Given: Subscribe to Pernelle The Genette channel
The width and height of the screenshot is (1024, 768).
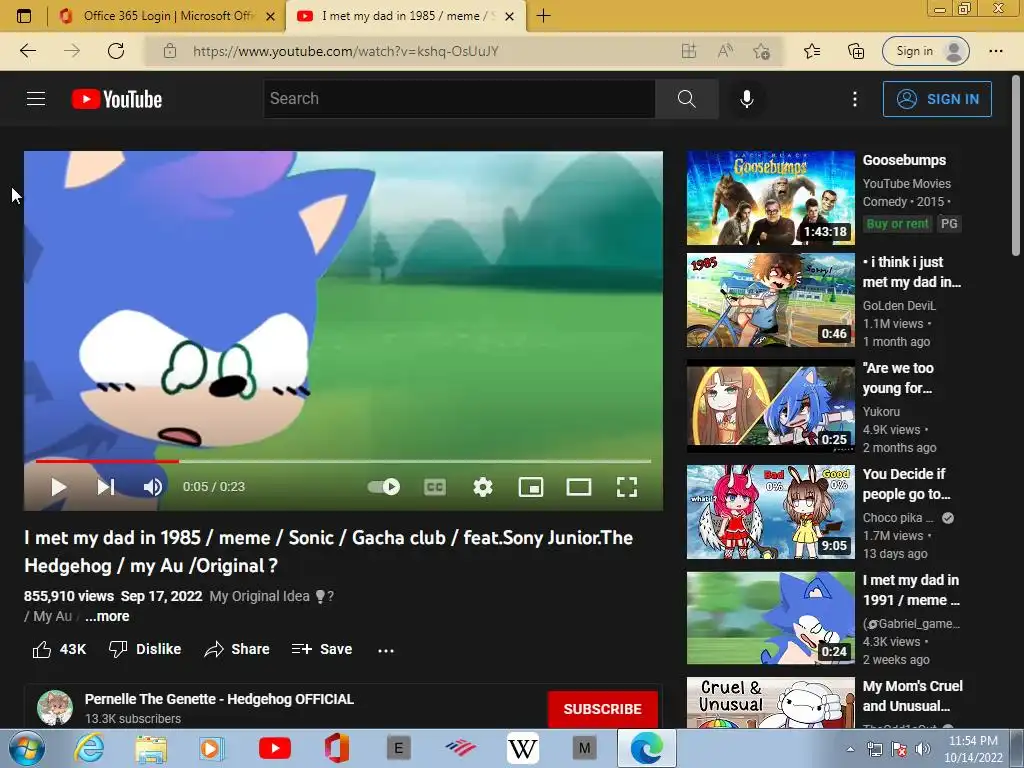Looking at the screenshot, I should [x=602, y=709].
